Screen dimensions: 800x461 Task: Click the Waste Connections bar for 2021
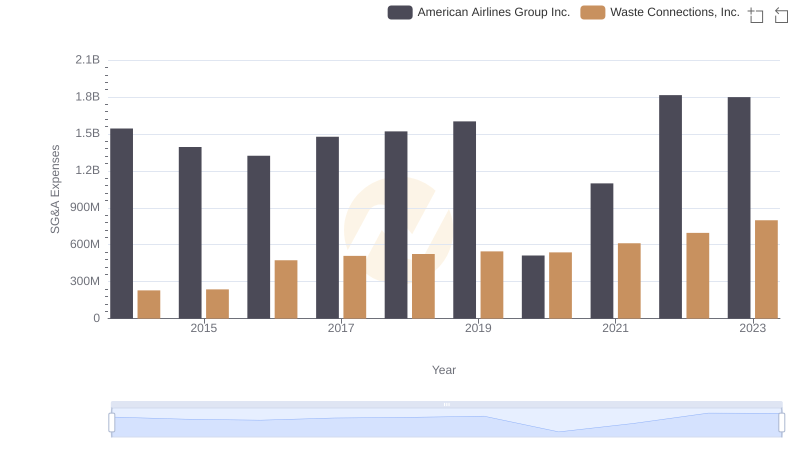629,280
